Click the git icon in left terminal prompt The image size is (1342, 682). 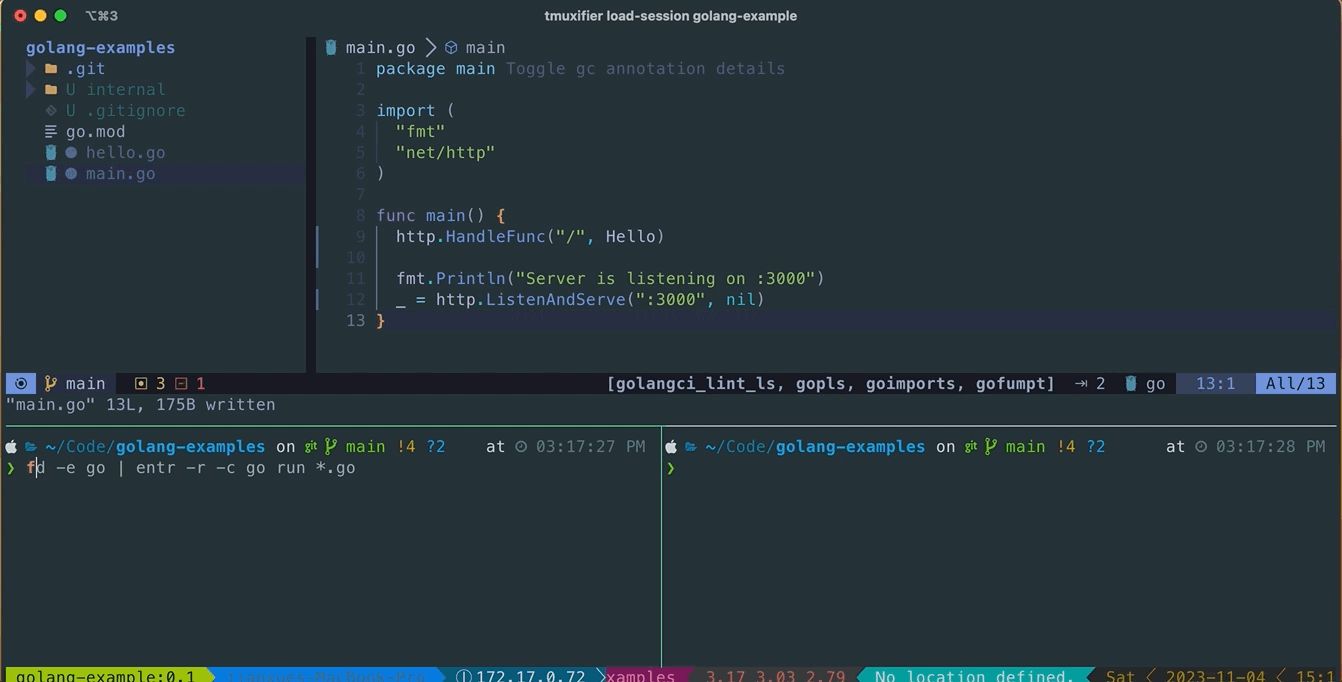click(x=311, y=447)
